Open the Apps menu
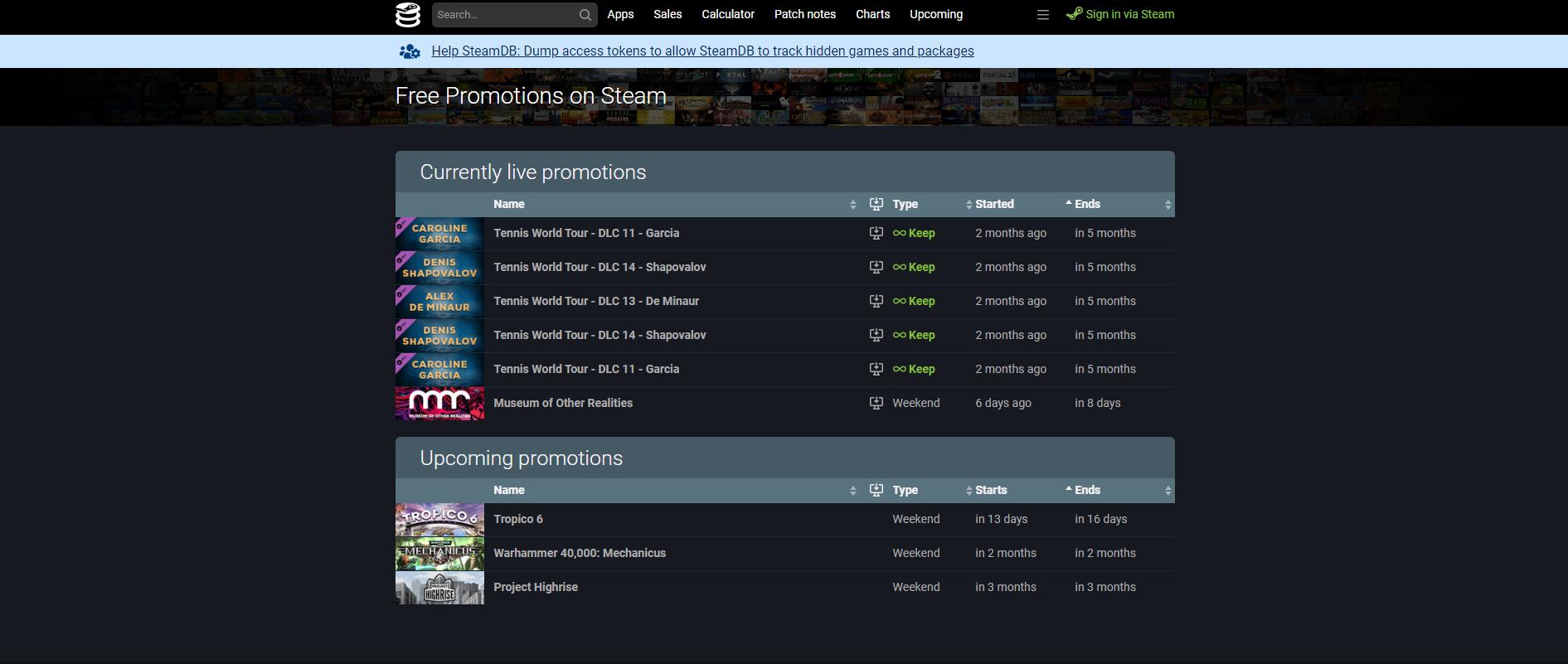This screenshot has width=1568, height=664. [x=620, y=14]
